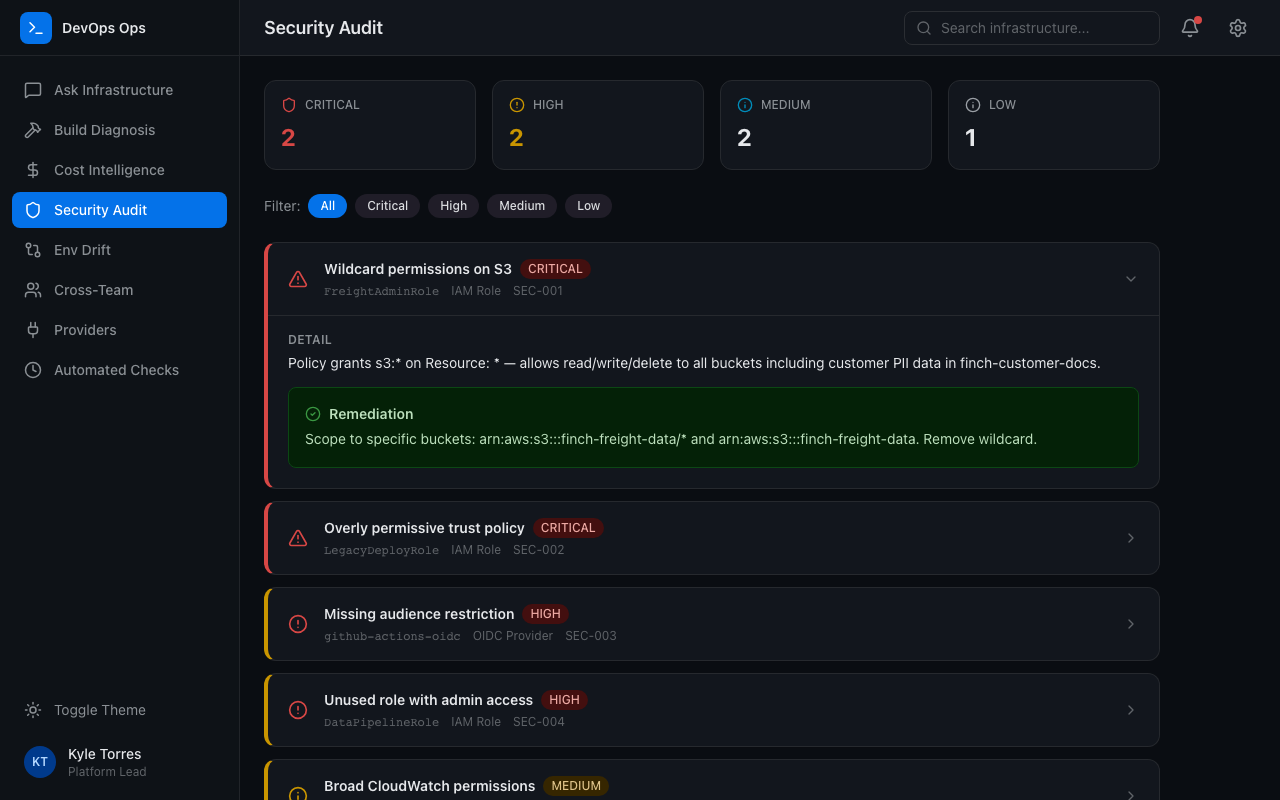Toggle the Low severity filter

588,206
